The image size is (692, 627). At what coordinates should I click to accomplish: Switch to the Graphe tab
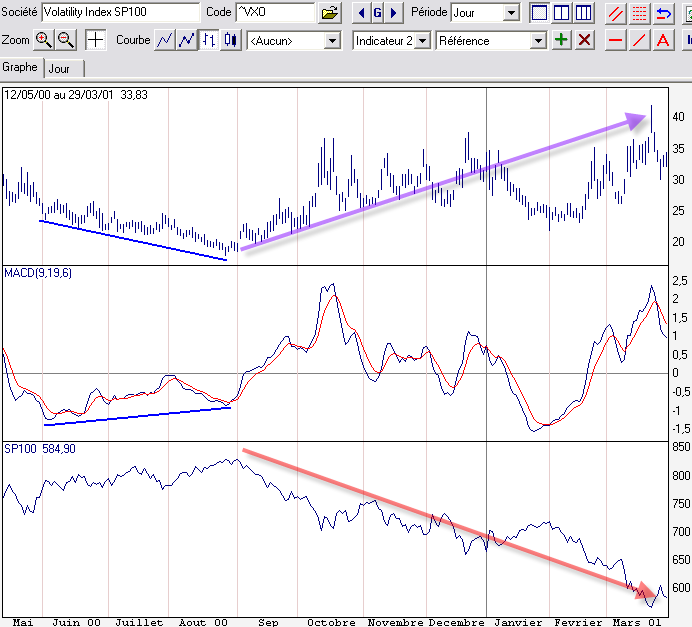20,67
